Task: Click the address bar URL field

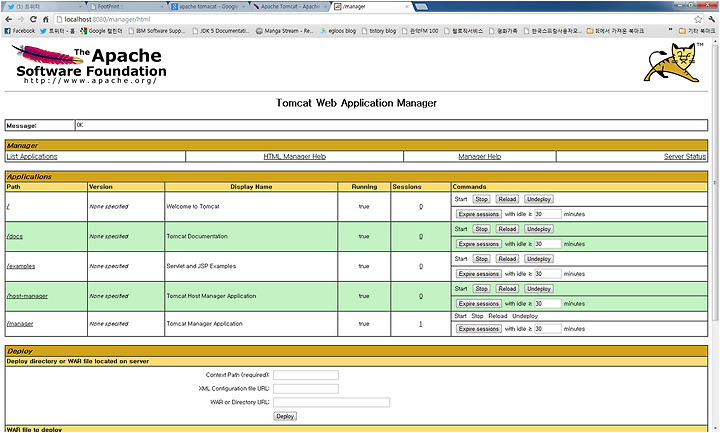Action: (372, 19)
